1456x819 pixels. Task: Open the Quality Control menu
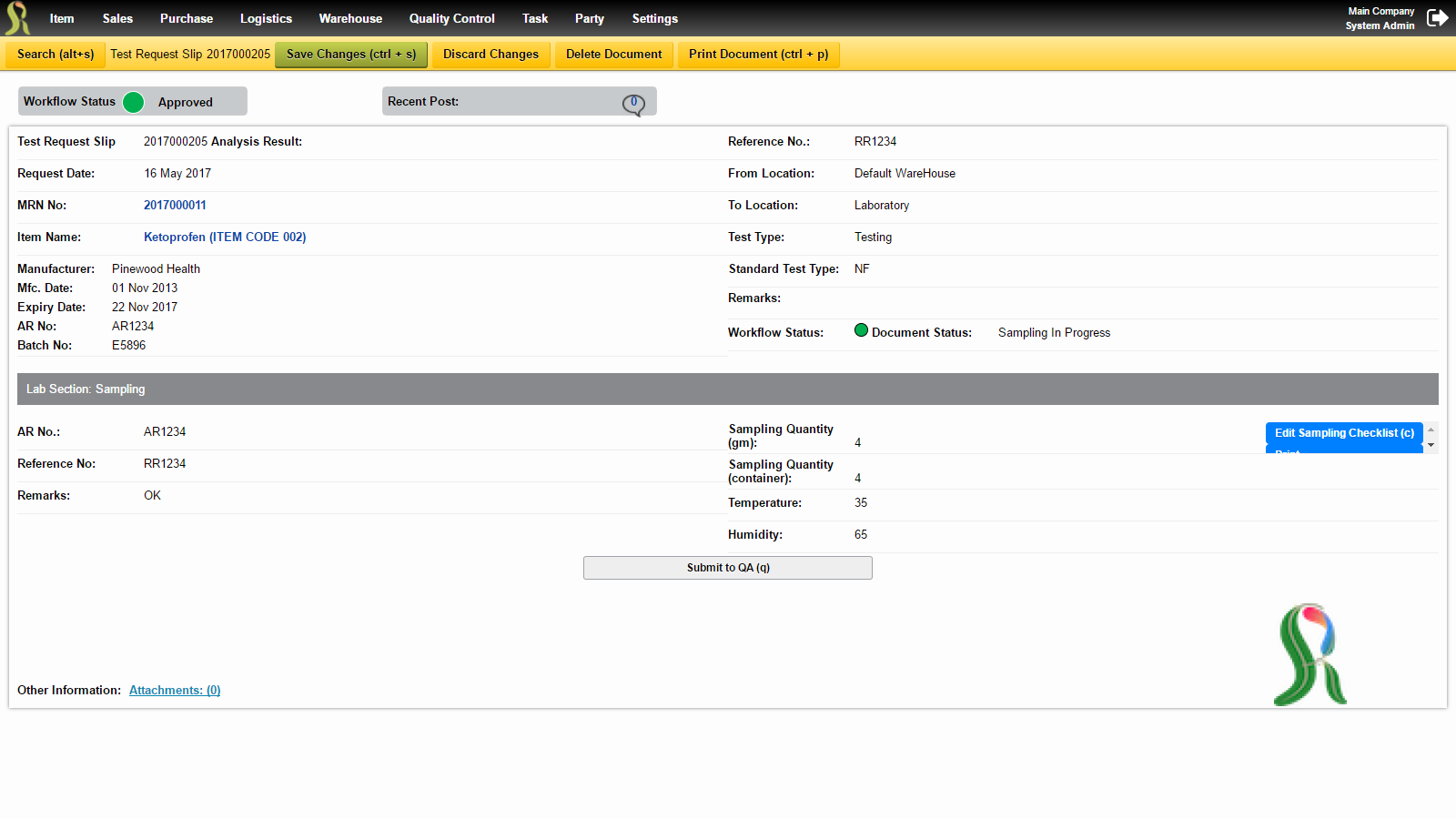pos(452,18)
